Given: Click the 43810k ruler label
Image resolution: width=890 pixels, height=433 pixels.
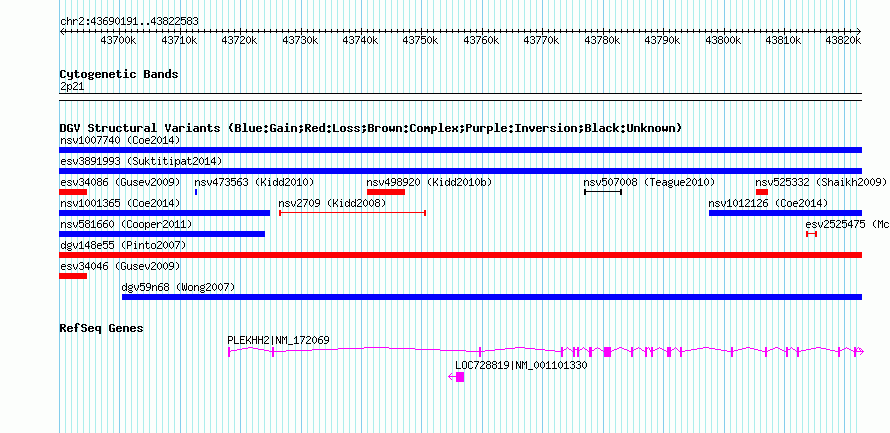Looking at the screenshot, I should pyautogui.click(x=783, y=40).
